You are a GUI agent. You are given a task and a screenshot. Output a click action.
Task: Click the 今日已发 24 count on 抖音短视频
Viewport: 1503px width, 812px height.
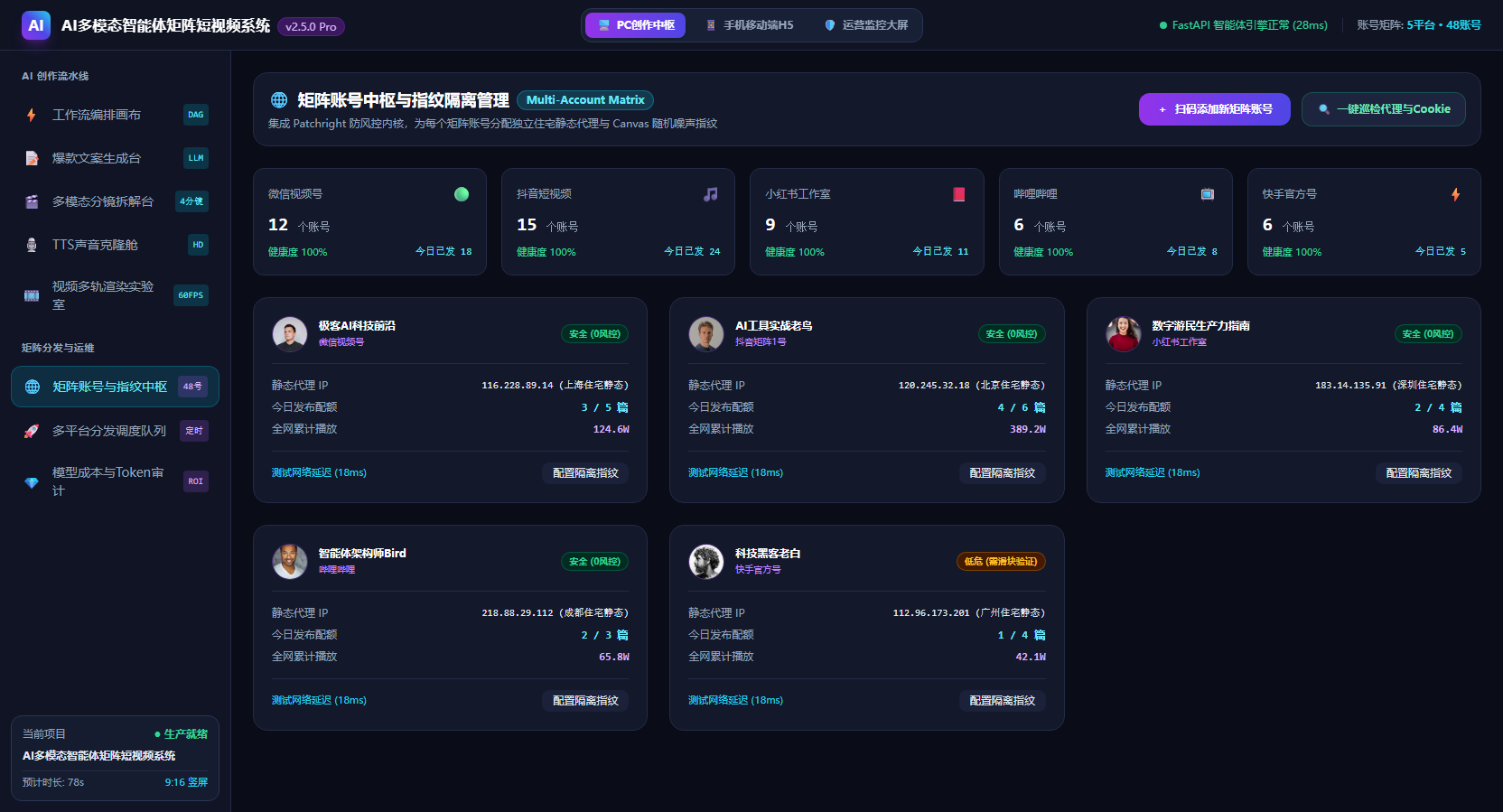pos(692,252)
